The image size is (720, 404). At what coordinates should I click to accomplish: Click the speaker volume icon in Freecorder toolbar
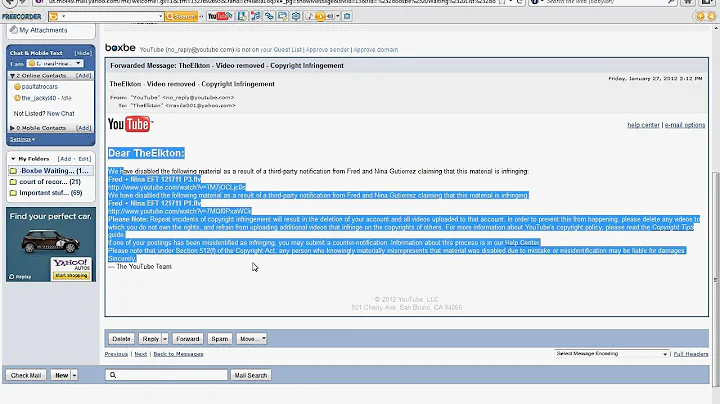click(x=330, y=17)
